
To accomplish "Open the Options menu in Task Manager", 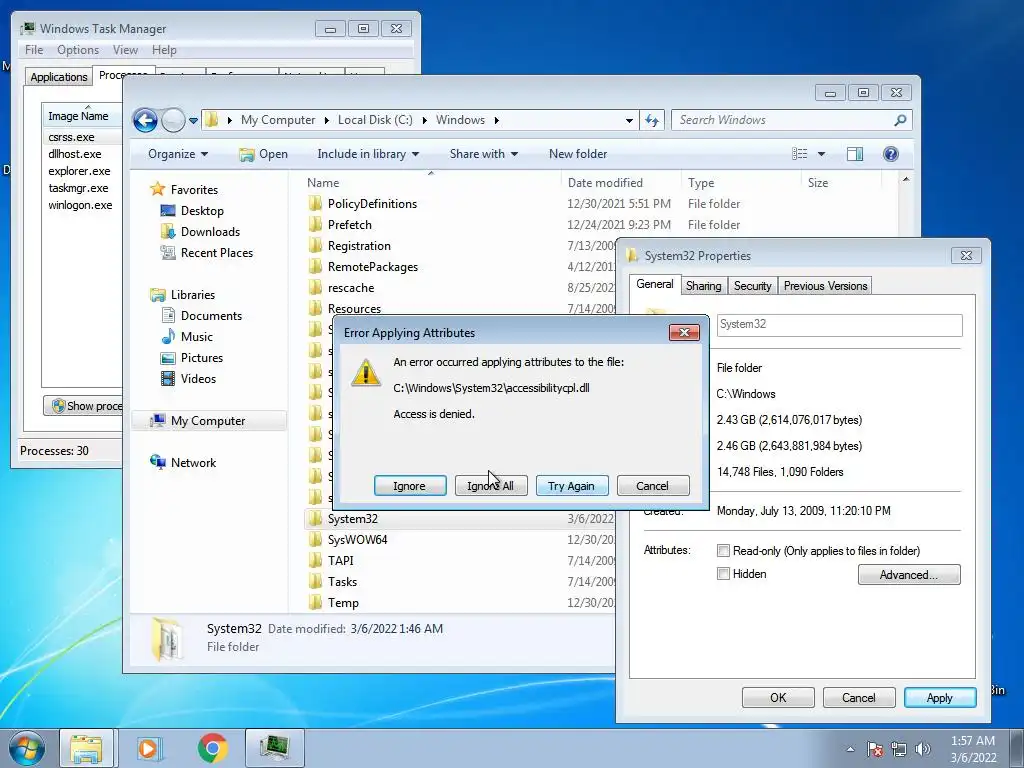I will coord(78,50).
